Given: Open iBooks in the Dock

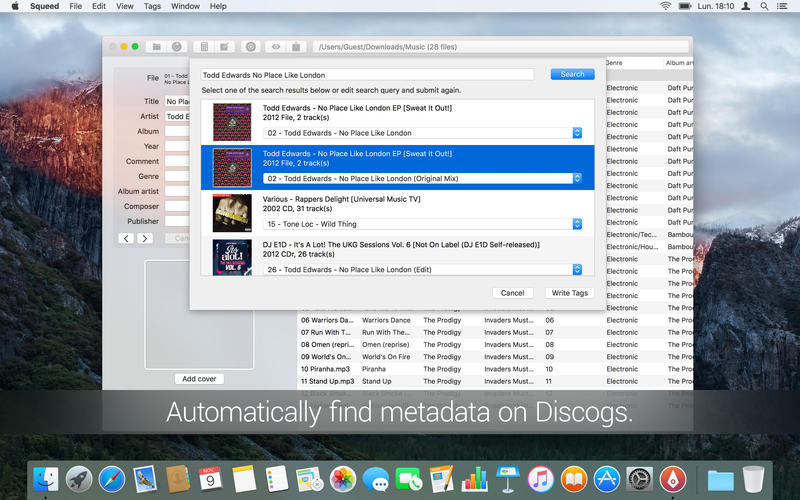Looking at the screenshot, I should (573, 480).
